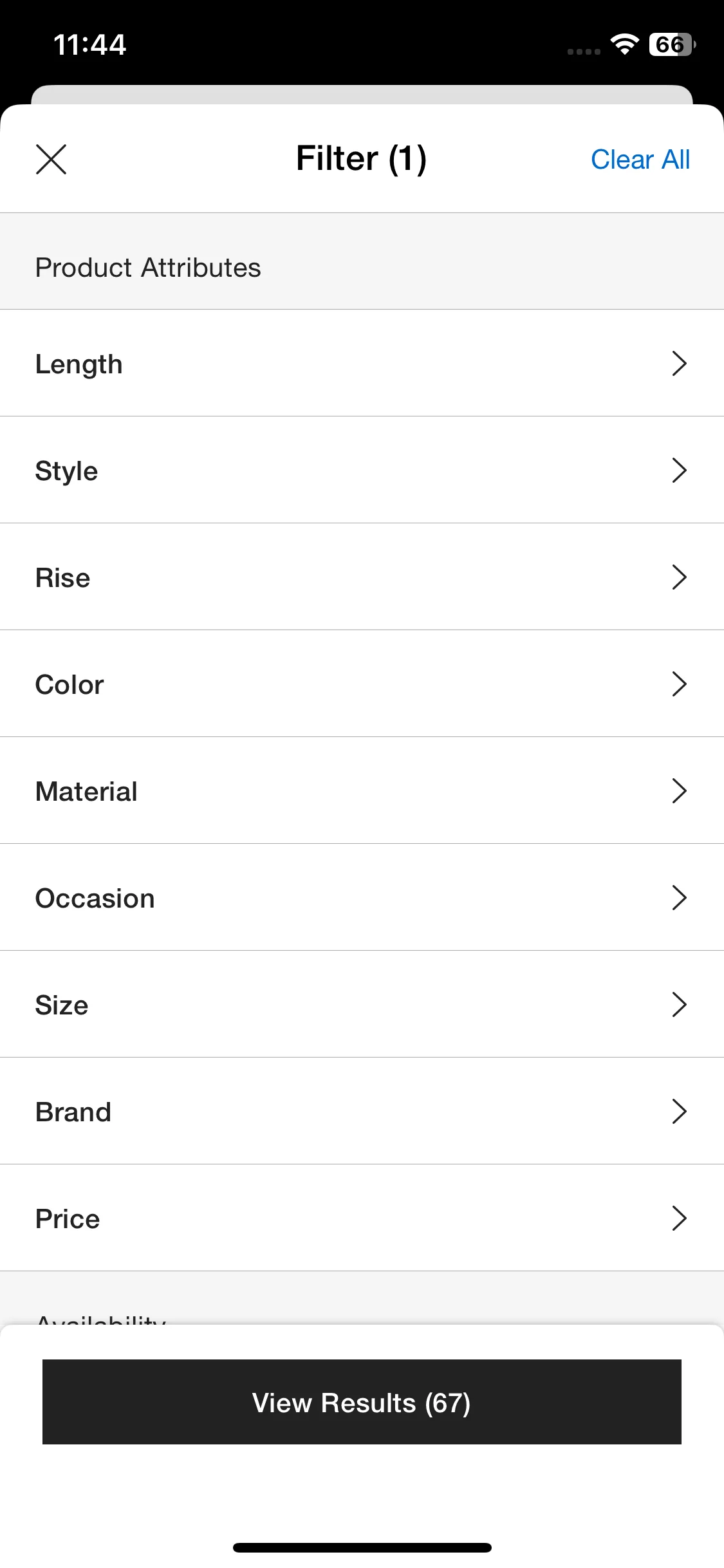Screen dimensions: 724x1568
Task: Tap the Style row chevron arrow
Action: click(x=679, y=471)
